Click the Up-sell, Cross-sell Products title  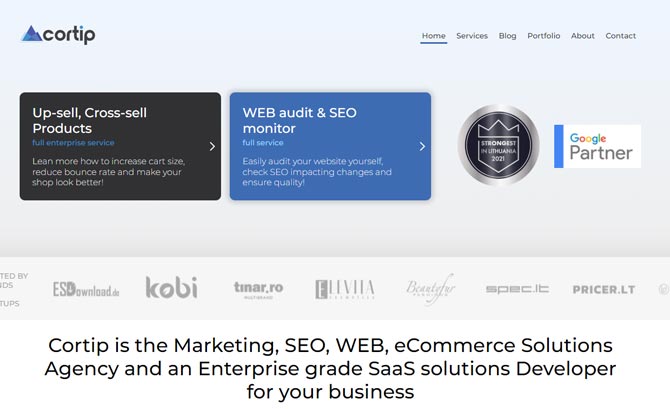[90, 121]
